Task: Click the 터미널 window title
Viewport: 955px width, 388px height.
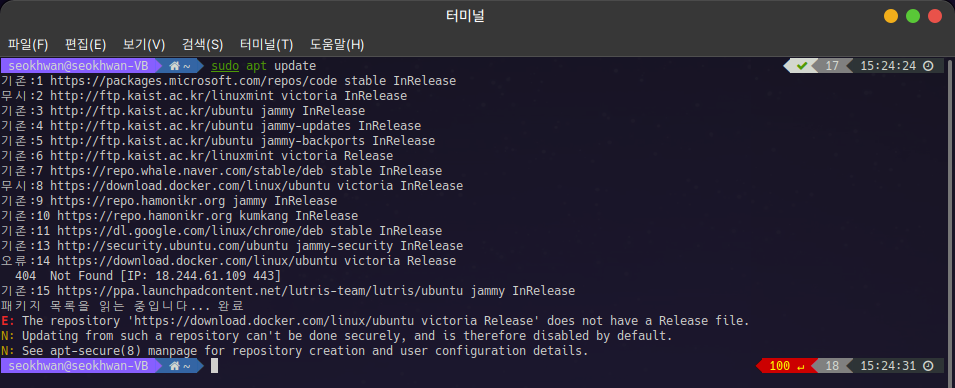Action: point(465,16)
